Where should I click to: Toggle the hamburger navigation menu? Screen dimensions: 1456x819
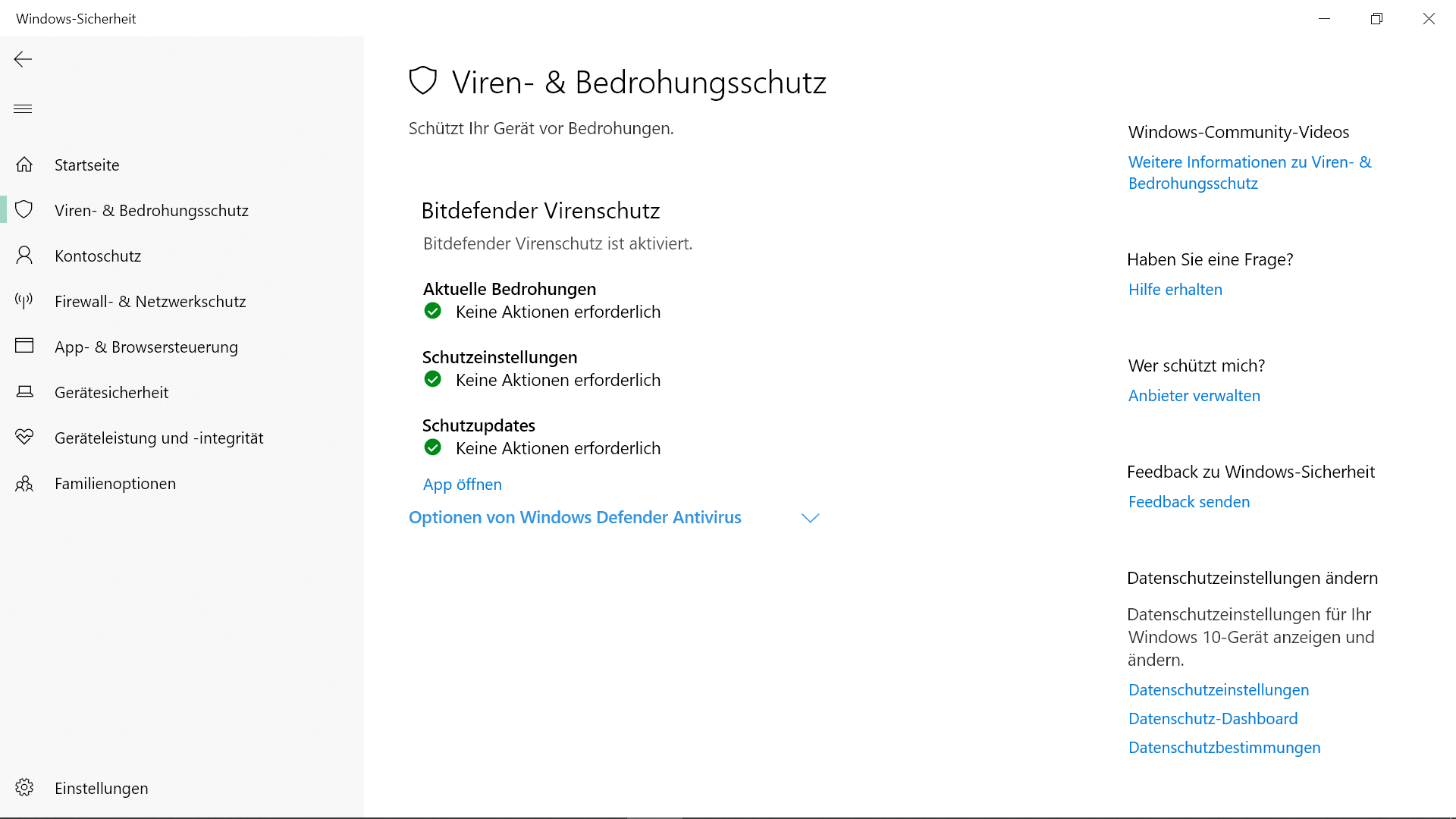coord(23,108)
